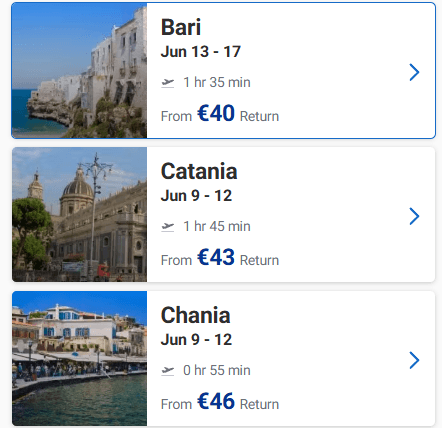Viewport: 442px width, 428px height.
Task: Click the plane icon beside 0 hr 55 min
Action: [x=168, y=371]
